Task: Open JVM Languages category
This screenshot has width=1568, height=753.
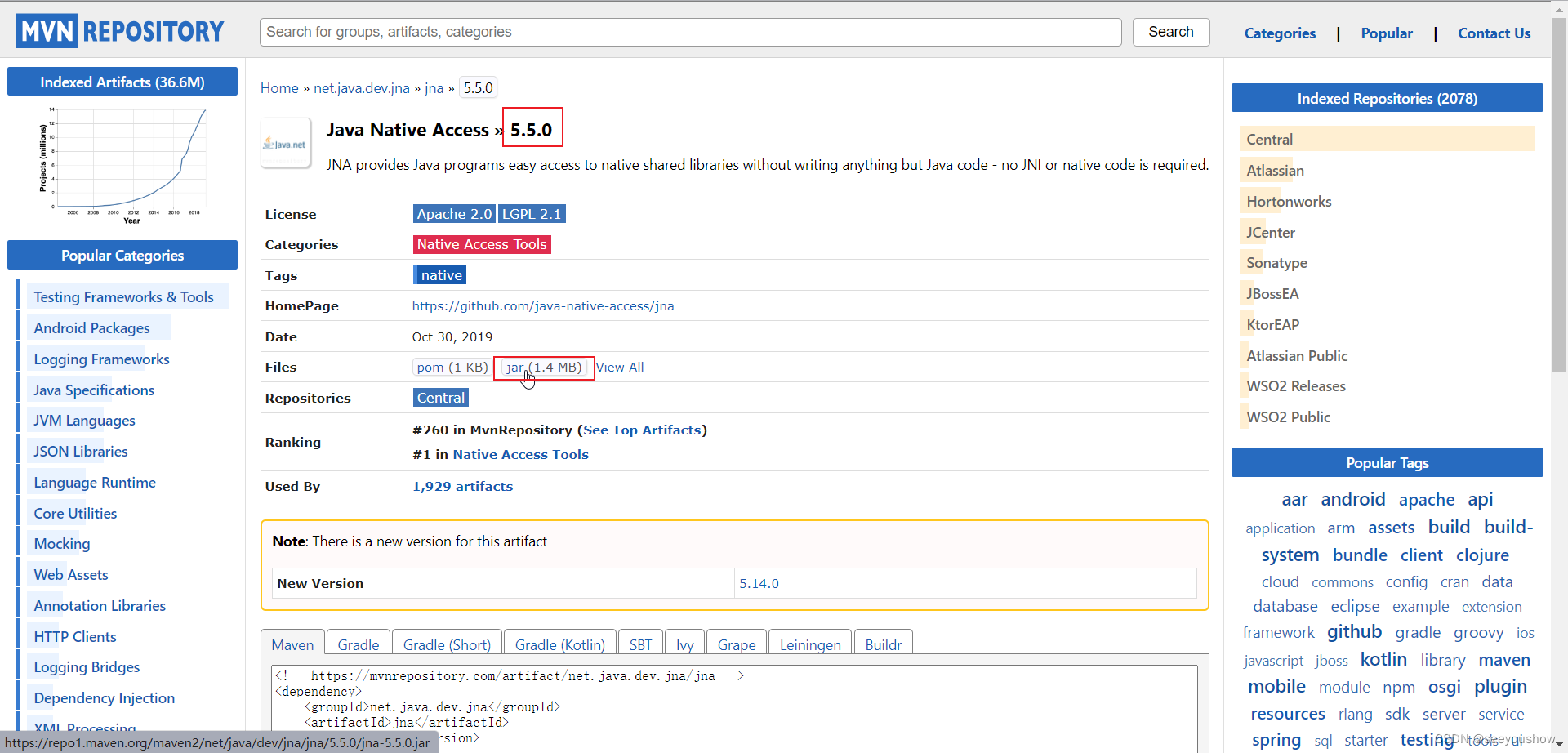Action: click(84, 421)
